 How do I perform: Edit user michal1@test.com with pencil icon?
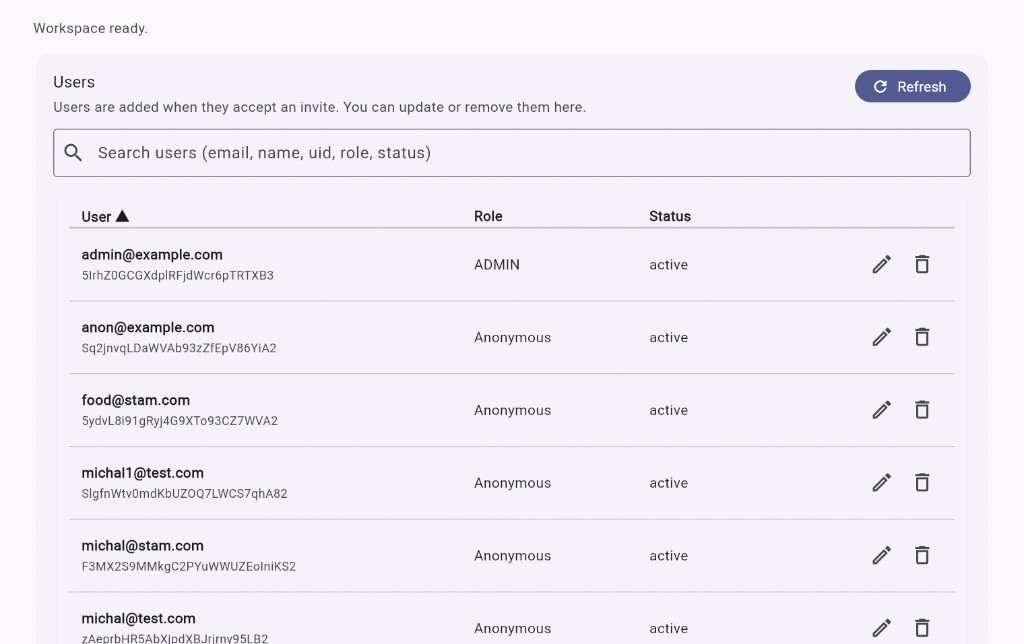(882, 483)
